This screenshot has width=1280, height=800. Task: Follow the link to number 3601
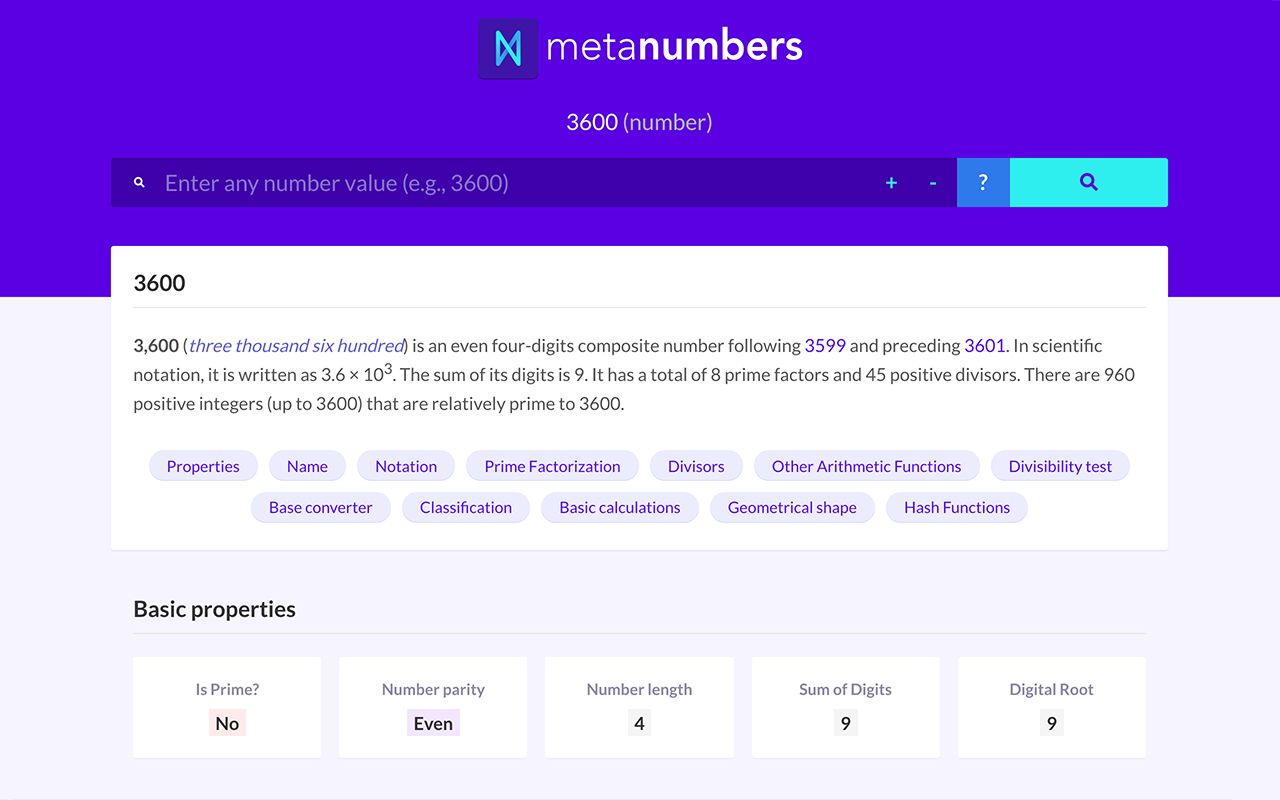[984, 345]
